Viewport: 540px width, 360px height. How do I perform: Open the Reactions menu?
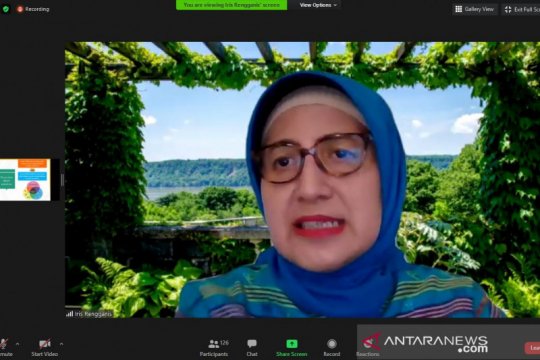(x=367, y=348)
